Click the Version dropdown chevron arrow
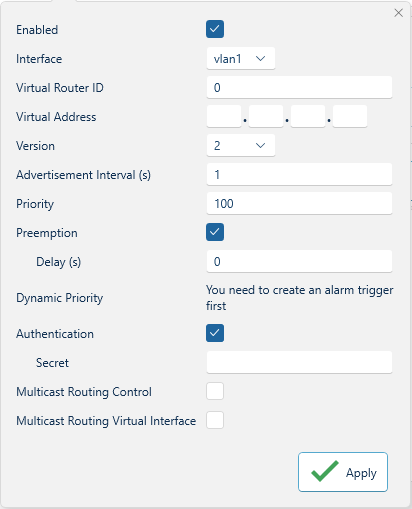Screen dimensions: 412x509 260,146
